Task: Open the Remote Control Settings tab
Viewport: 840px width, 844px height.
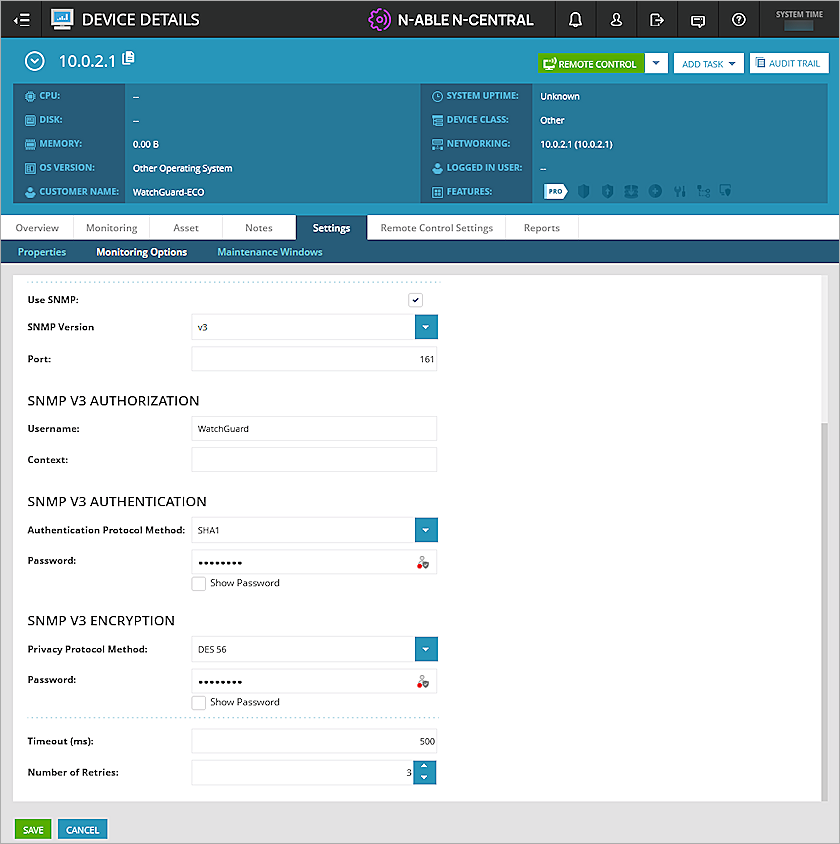Action: 436,228
